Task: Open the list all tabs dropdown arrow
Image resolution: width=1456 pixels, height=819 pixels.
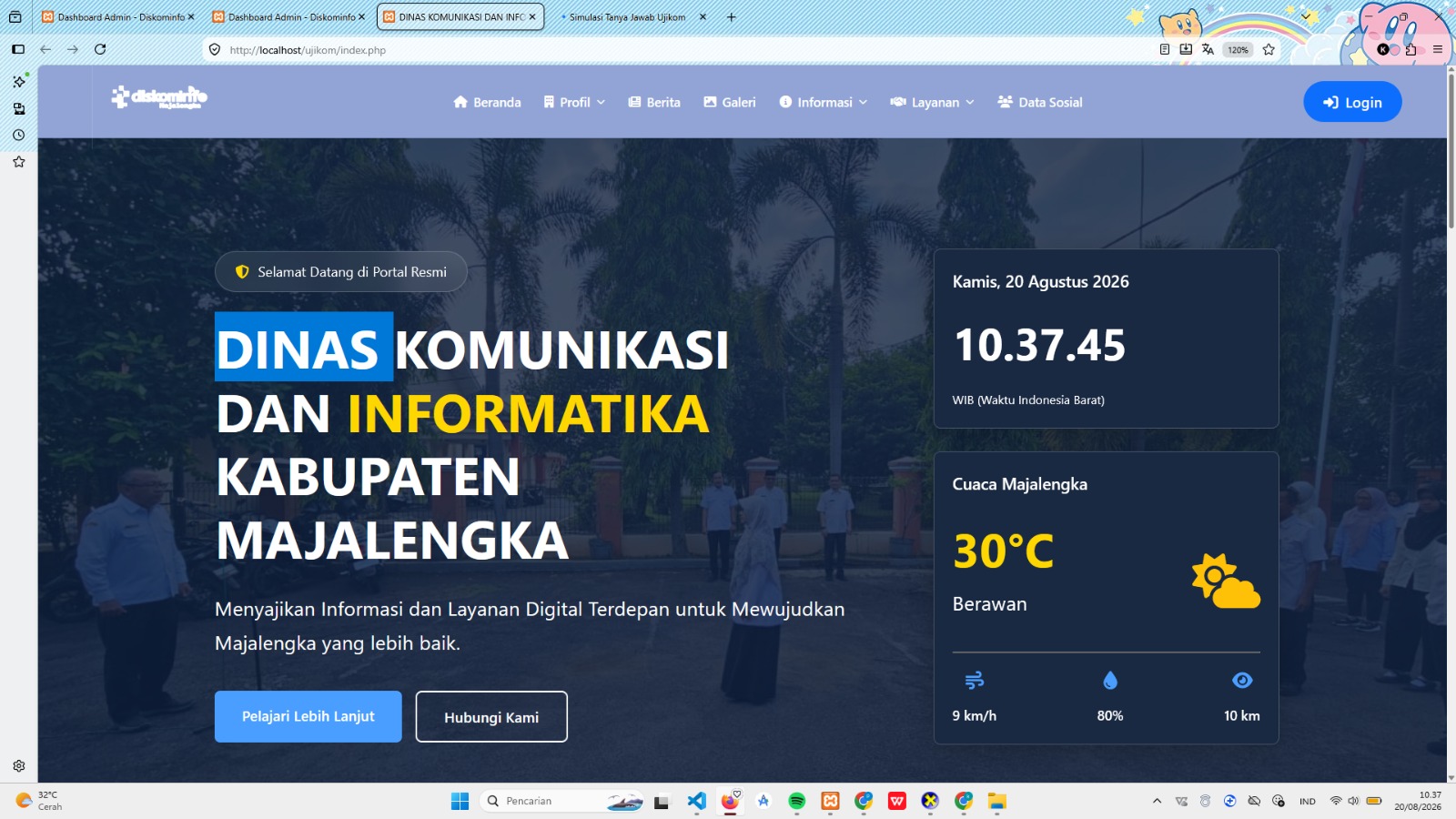Action: point(1307,17)
